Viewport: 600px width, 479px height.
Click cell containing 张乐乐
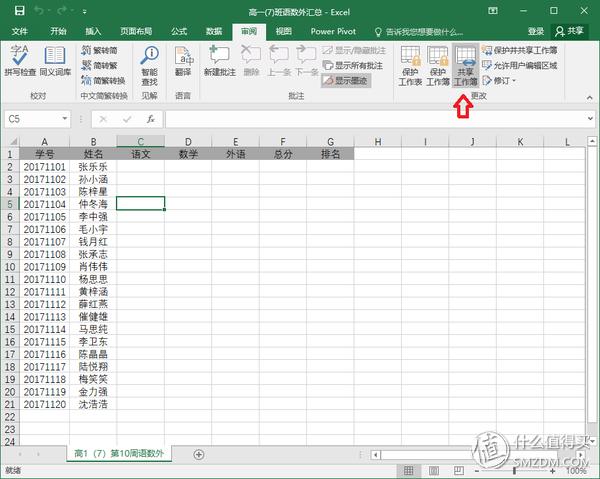point(93,167)
